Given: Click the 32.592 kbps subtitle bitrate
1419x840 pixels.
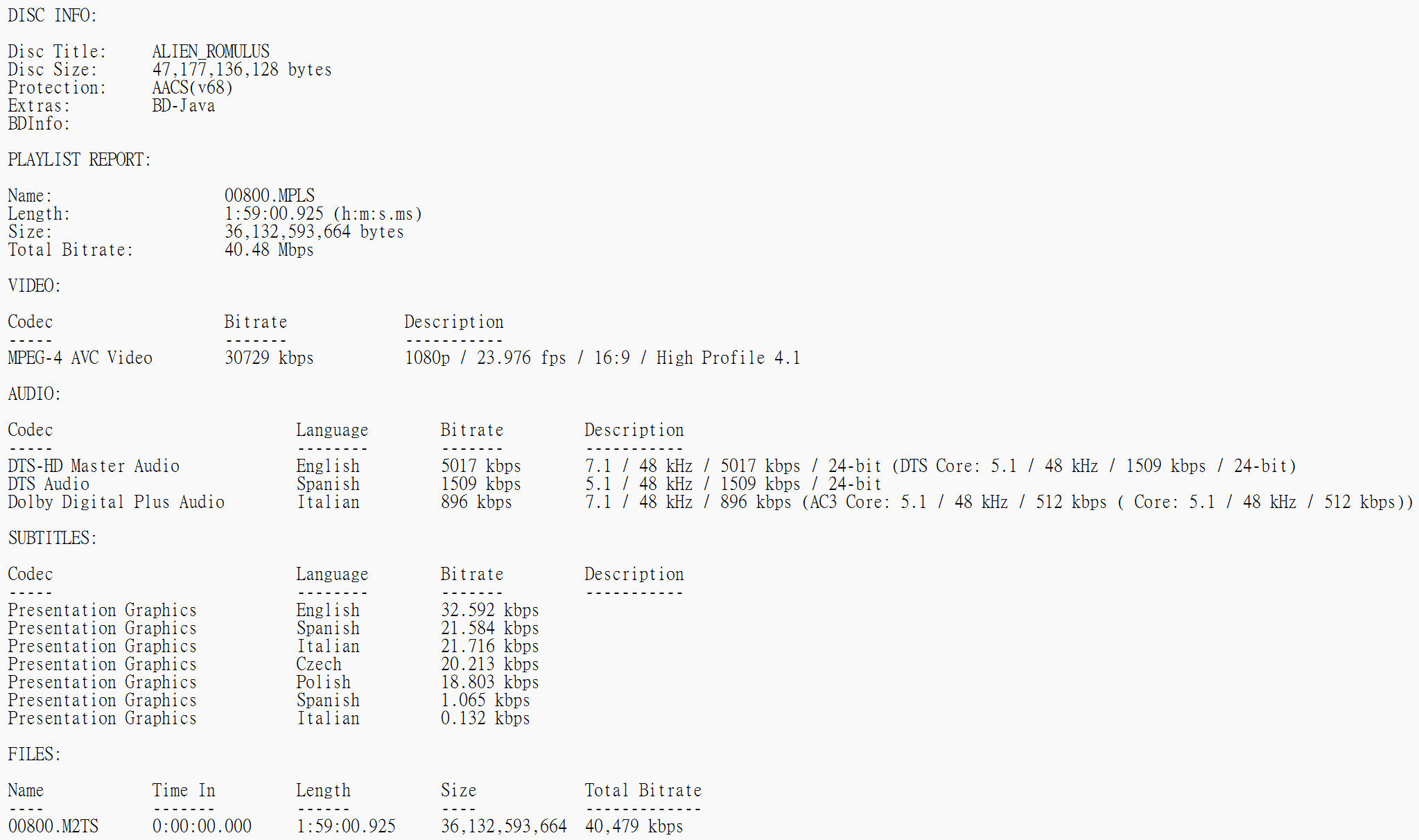Looking at the screenshot, I should (x=489, y=611).
